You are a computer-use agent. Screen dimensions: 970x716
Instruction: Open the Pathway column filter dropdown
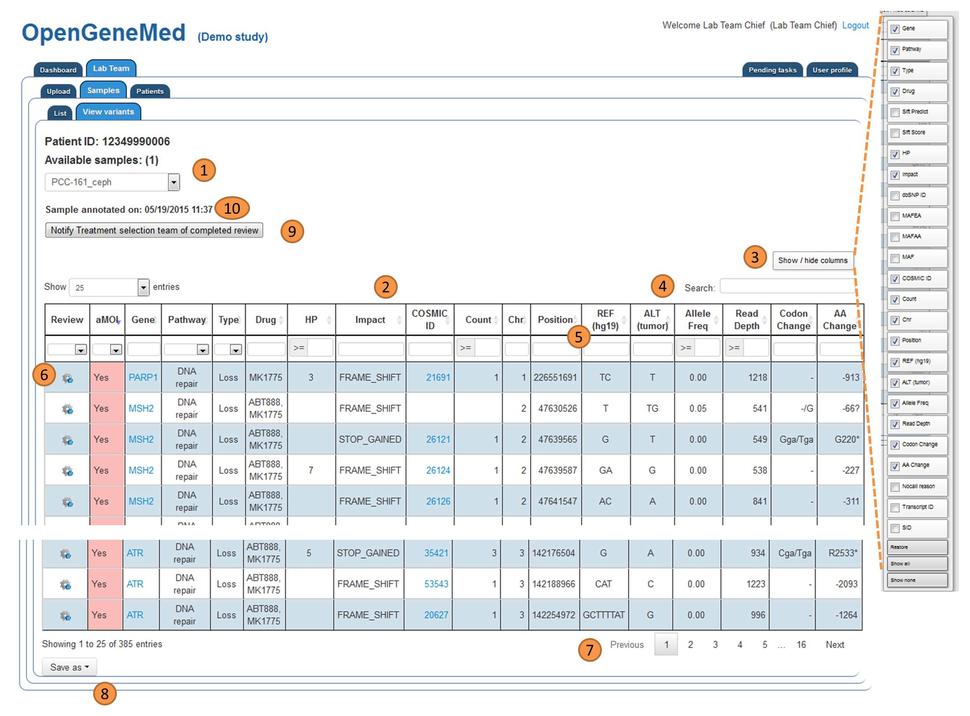click(x=202, y=350)
